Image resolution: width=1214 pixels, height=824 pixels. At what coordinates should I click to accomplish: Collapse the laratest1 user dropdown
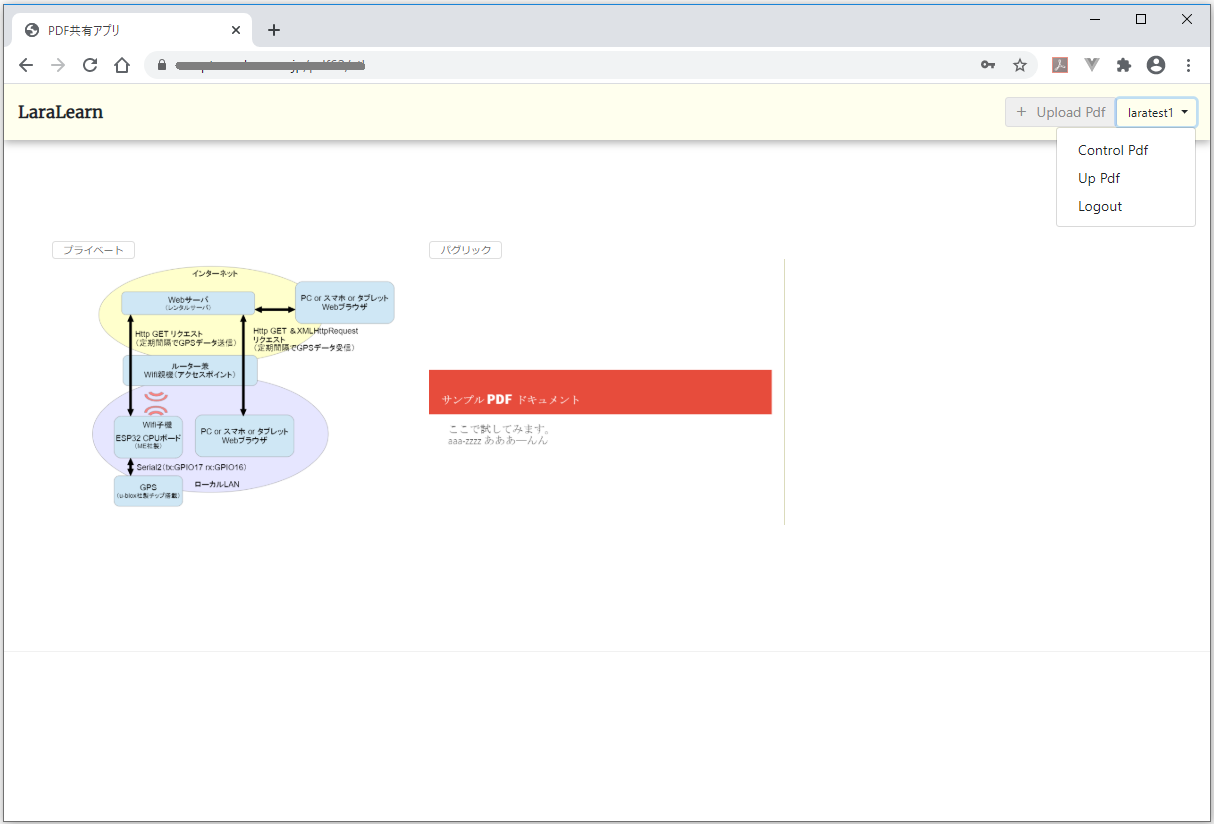tap(1157, 112)
